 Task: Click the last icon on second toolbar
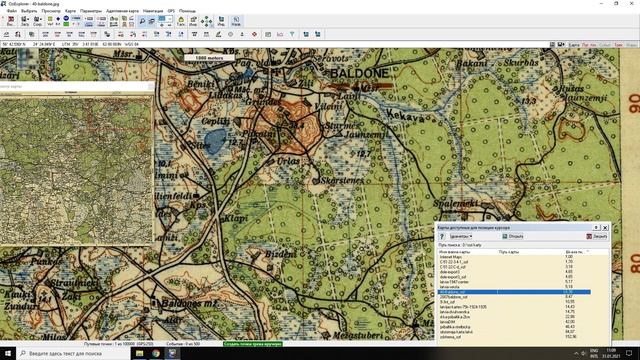(x=318, y=35)
